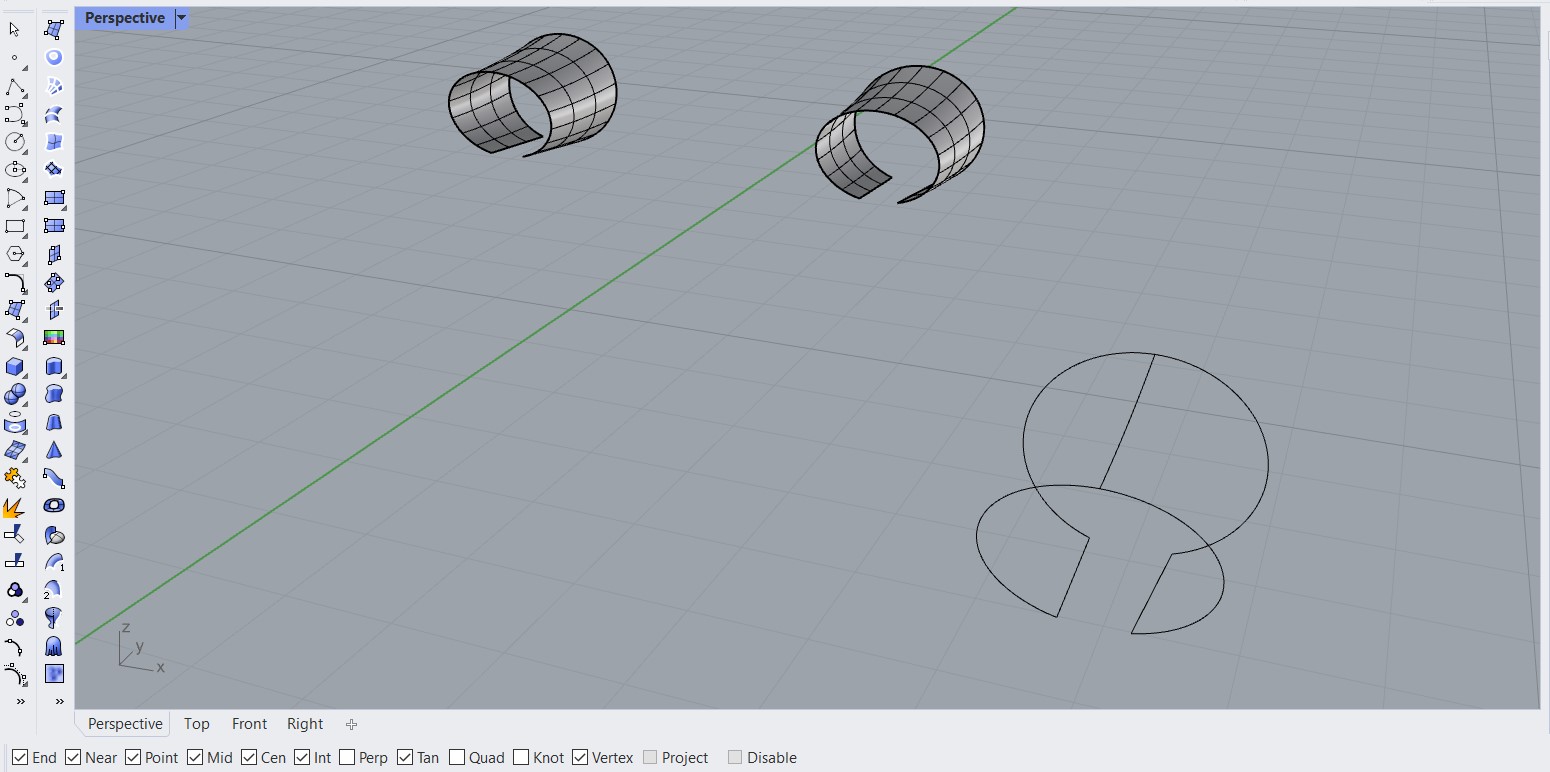Choose the Polyline tool

point(14,86)
